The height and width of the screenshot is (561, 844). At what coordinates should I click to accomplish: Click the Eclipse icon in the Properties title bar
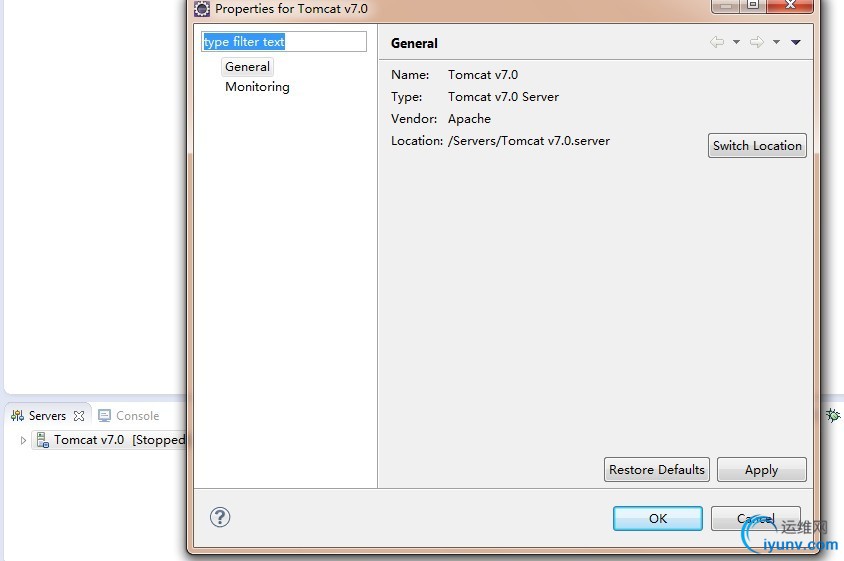(202, 9)
